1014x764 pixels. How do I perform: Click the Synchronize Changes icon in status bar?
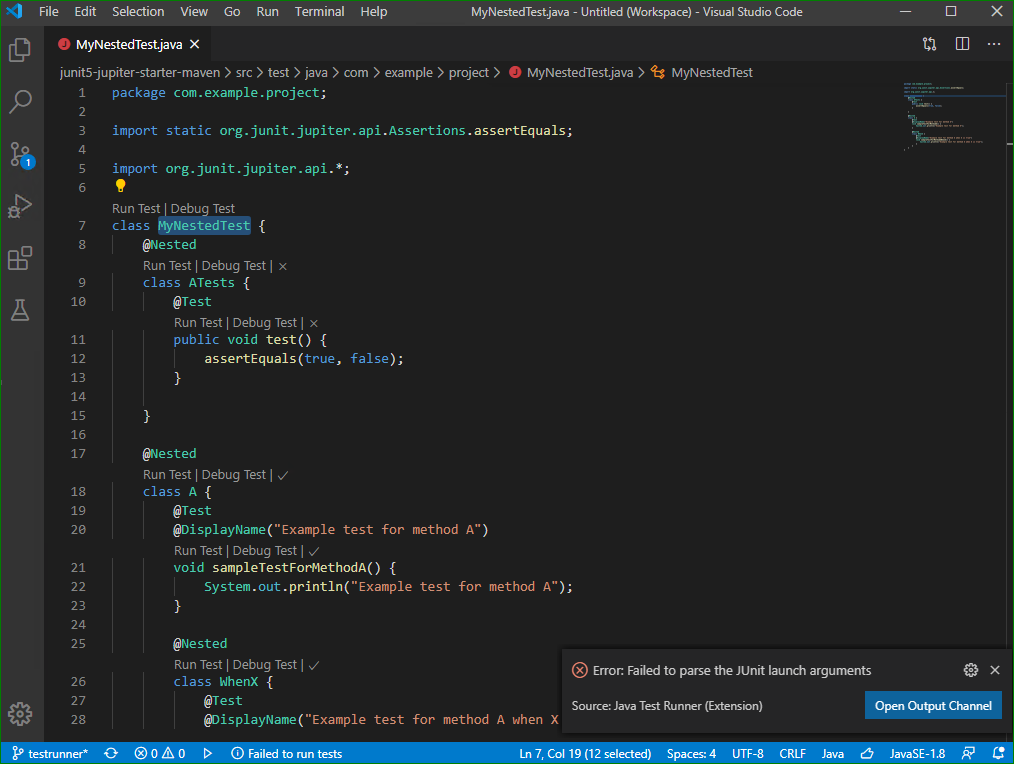pos(111,754)
